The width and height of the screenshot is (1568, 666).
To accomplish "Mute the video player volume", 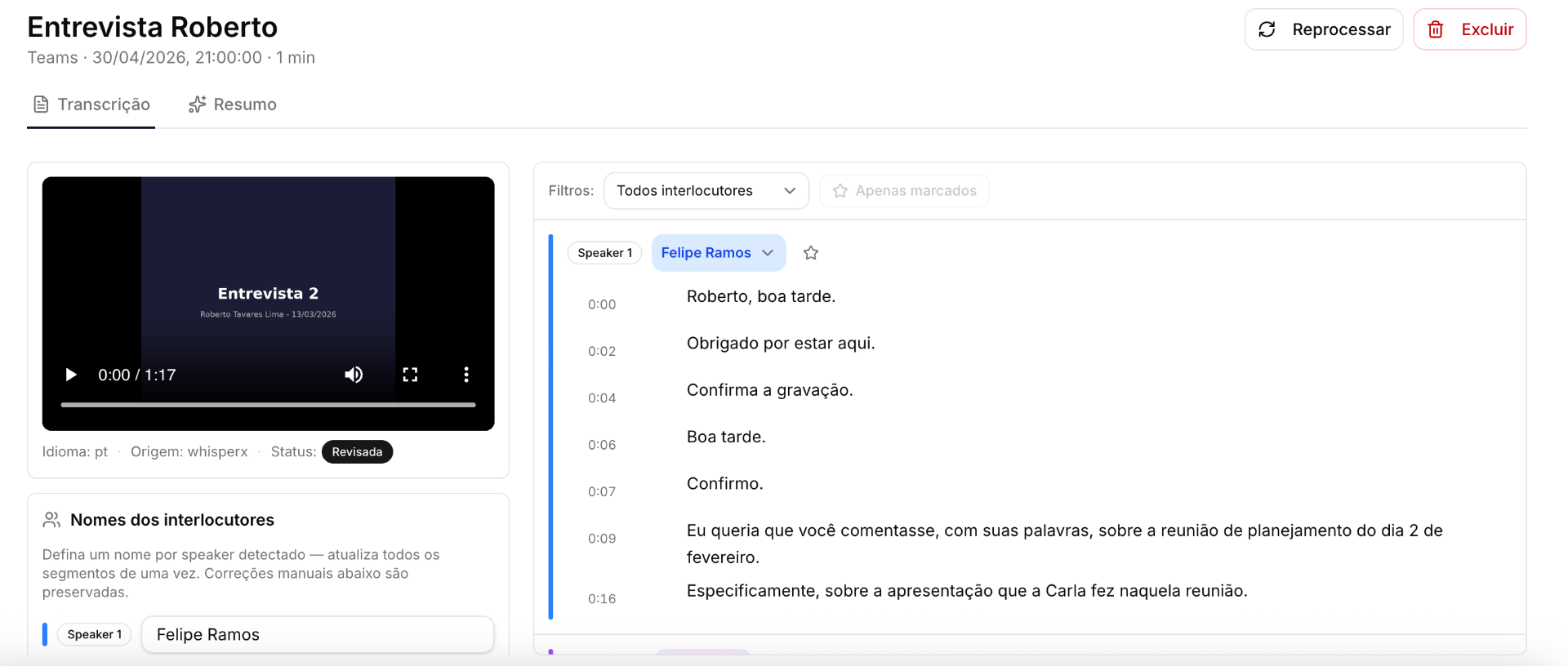I will coord(354,375).
